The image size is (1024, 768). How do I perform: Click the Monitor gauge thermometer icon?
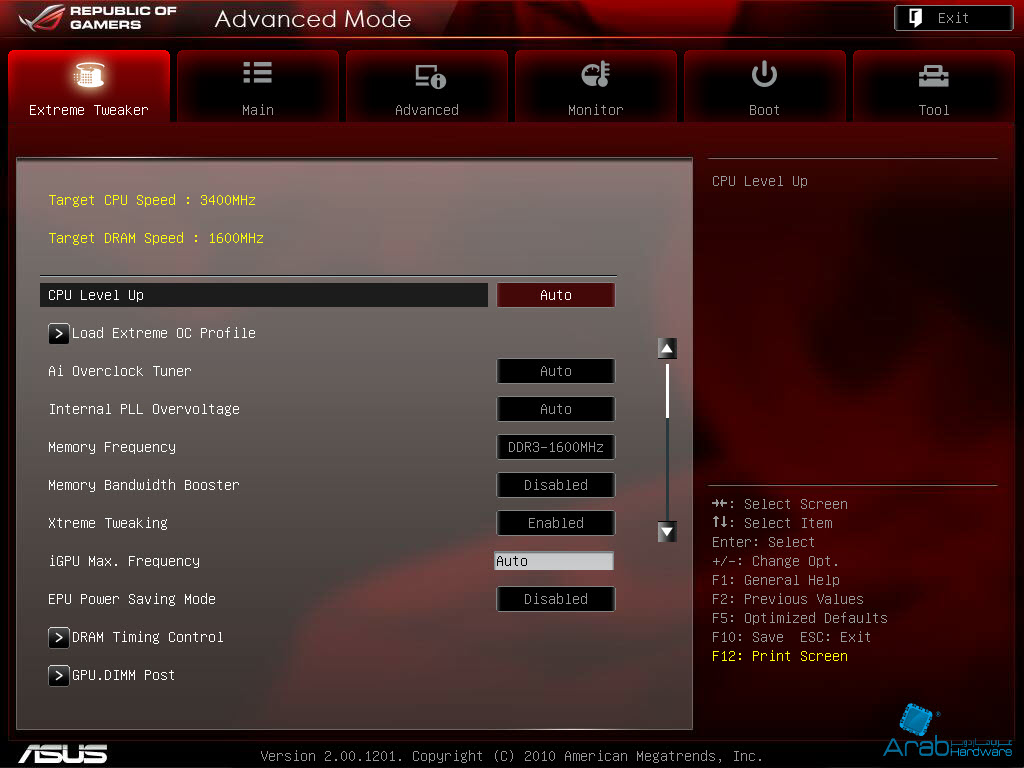(596, 74)
